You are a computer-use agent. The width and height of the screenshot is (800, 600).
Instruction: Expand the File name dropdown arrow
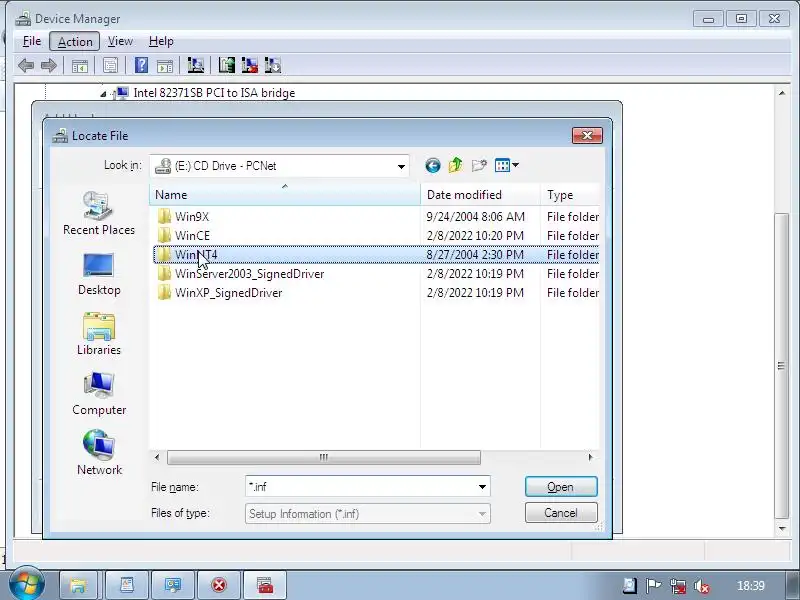(482, 487)
